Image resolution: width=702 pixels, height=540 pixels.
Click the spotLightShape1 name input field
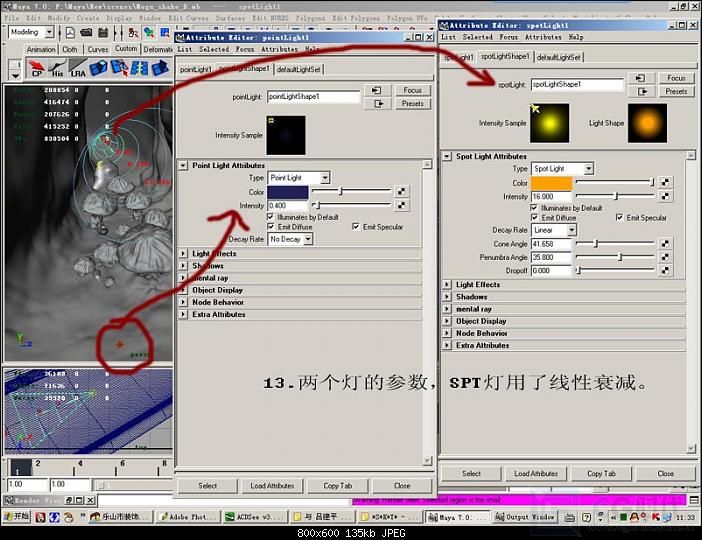[577, 85]
